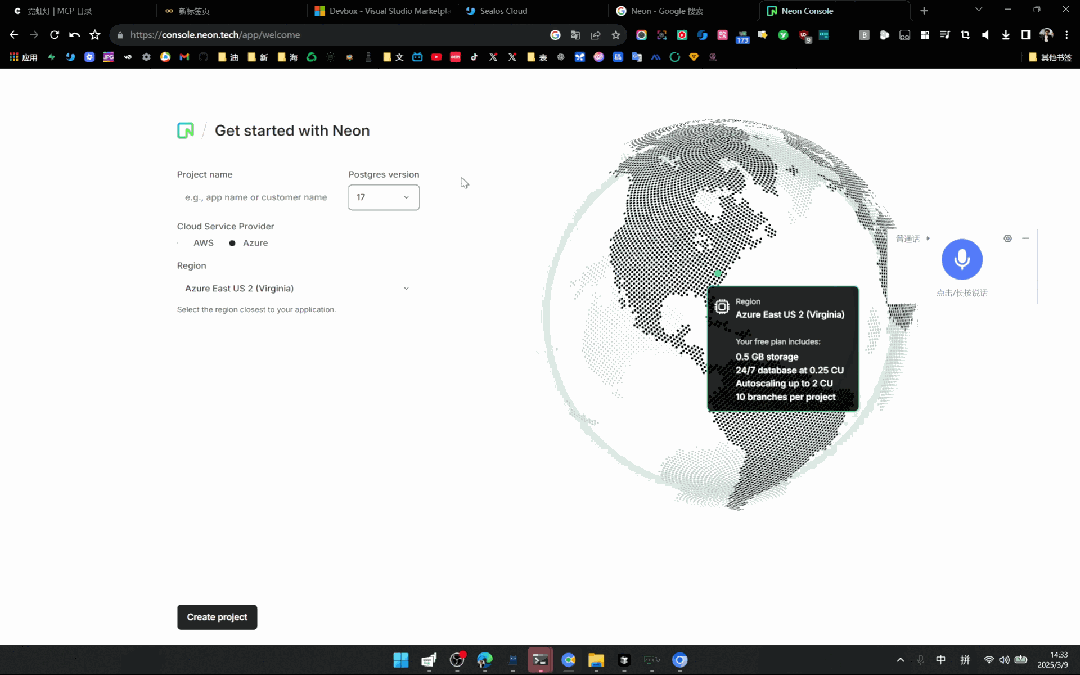Open the YouTube bookmark icon

pos(436,57)
